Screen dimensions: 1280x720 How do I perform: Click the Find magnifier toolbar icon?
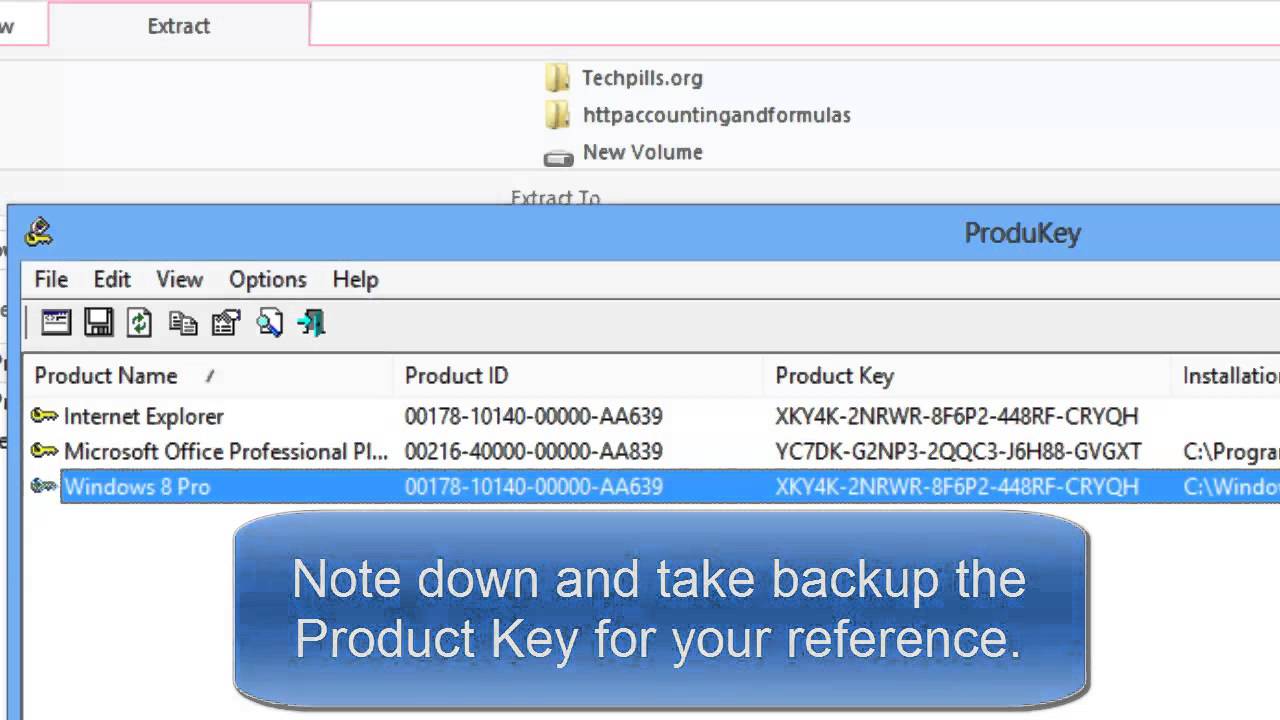269,322
